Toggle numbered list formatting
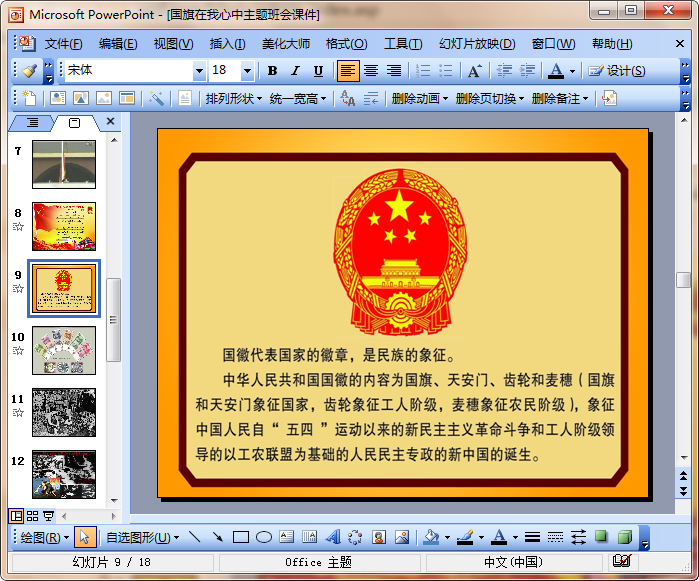The height and width of the screenshot is (581, 699). (x=423, y=70)
